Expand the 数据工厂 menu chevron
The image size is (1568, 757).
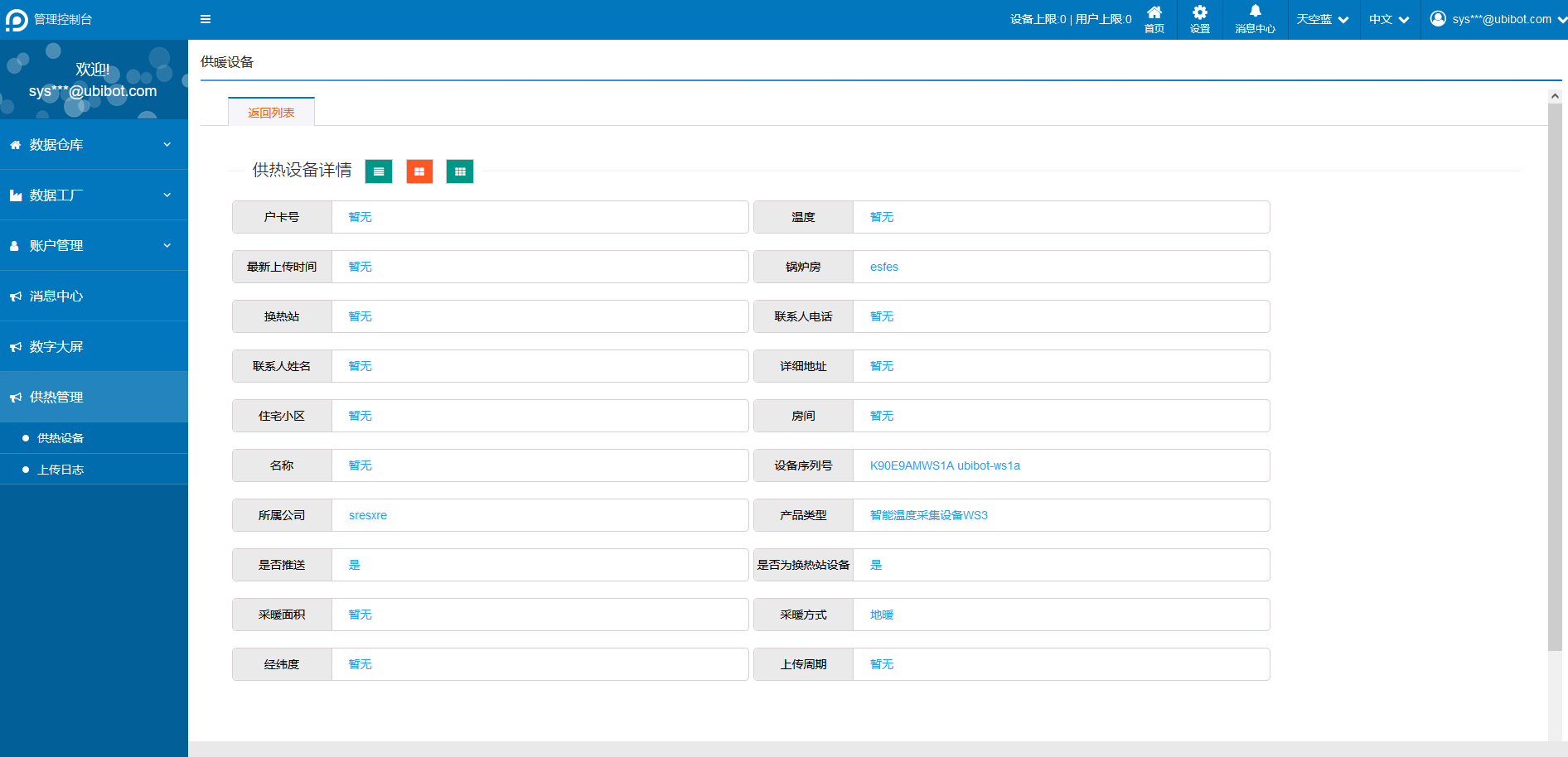(167, 195)
